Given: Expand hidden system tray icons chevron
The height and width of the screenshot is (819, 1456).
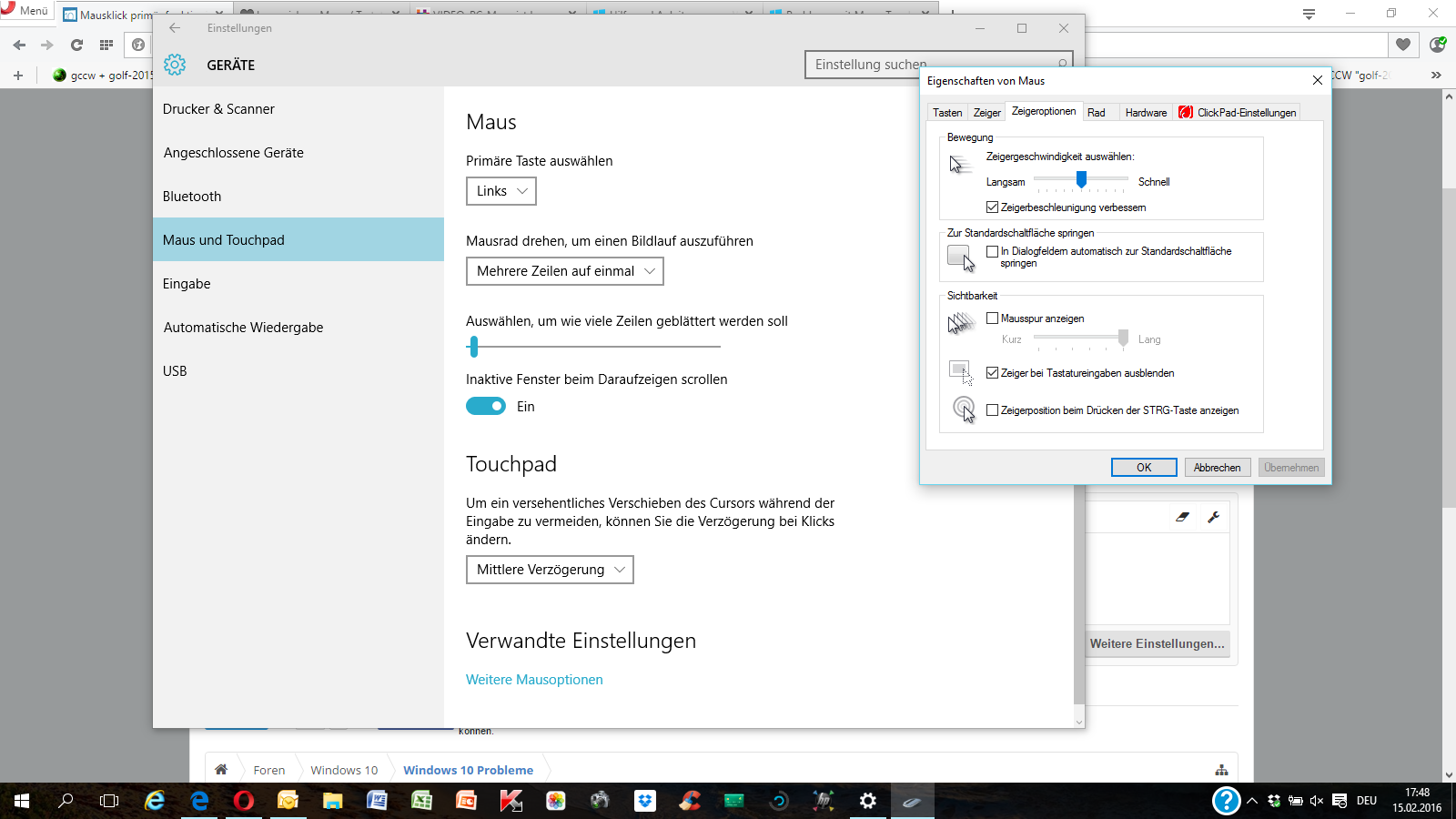Looking at the screenshot, I should tap(1252, 801).
